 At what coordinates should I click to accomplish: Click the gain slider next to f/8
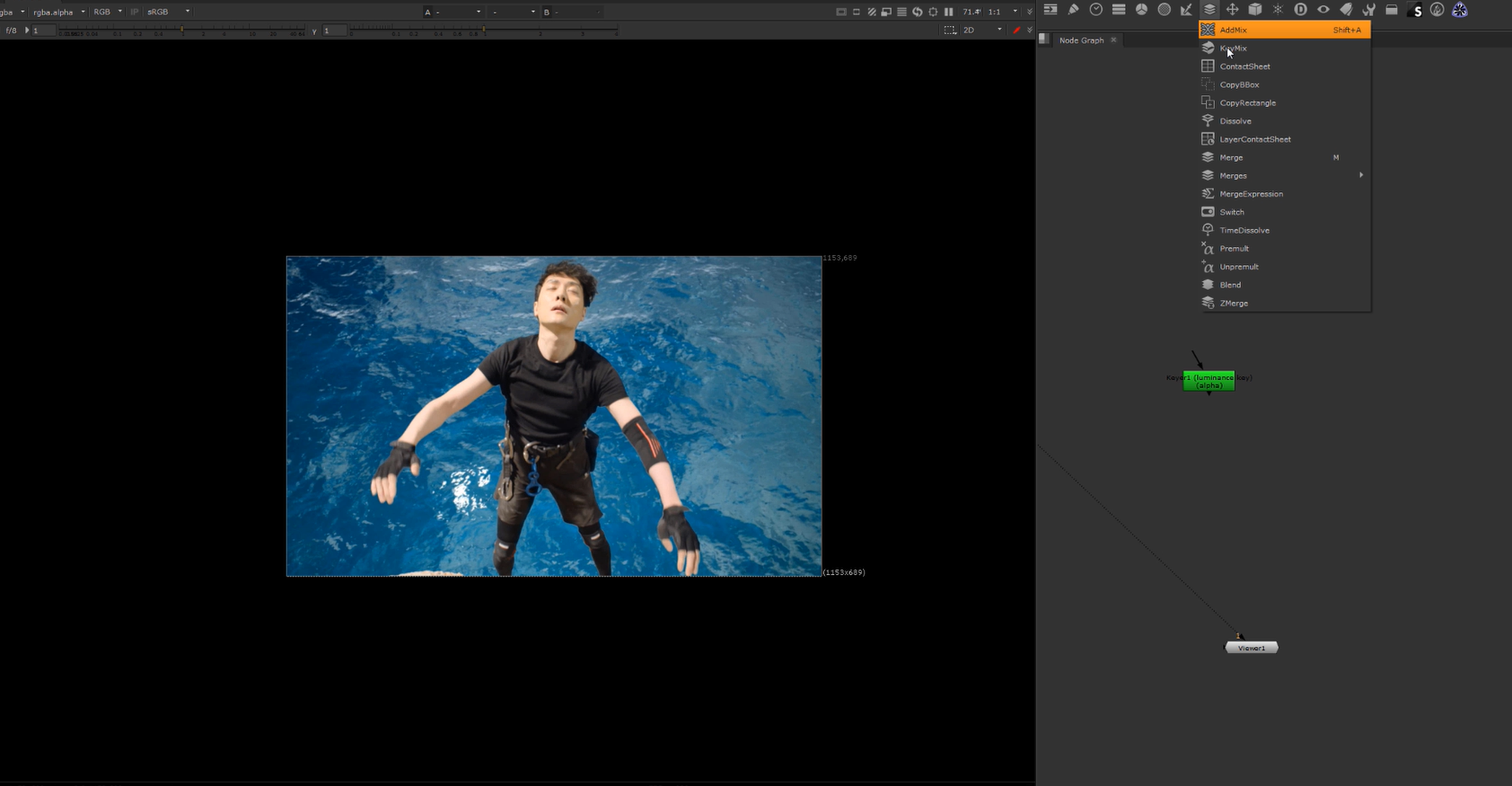[180, 31]
